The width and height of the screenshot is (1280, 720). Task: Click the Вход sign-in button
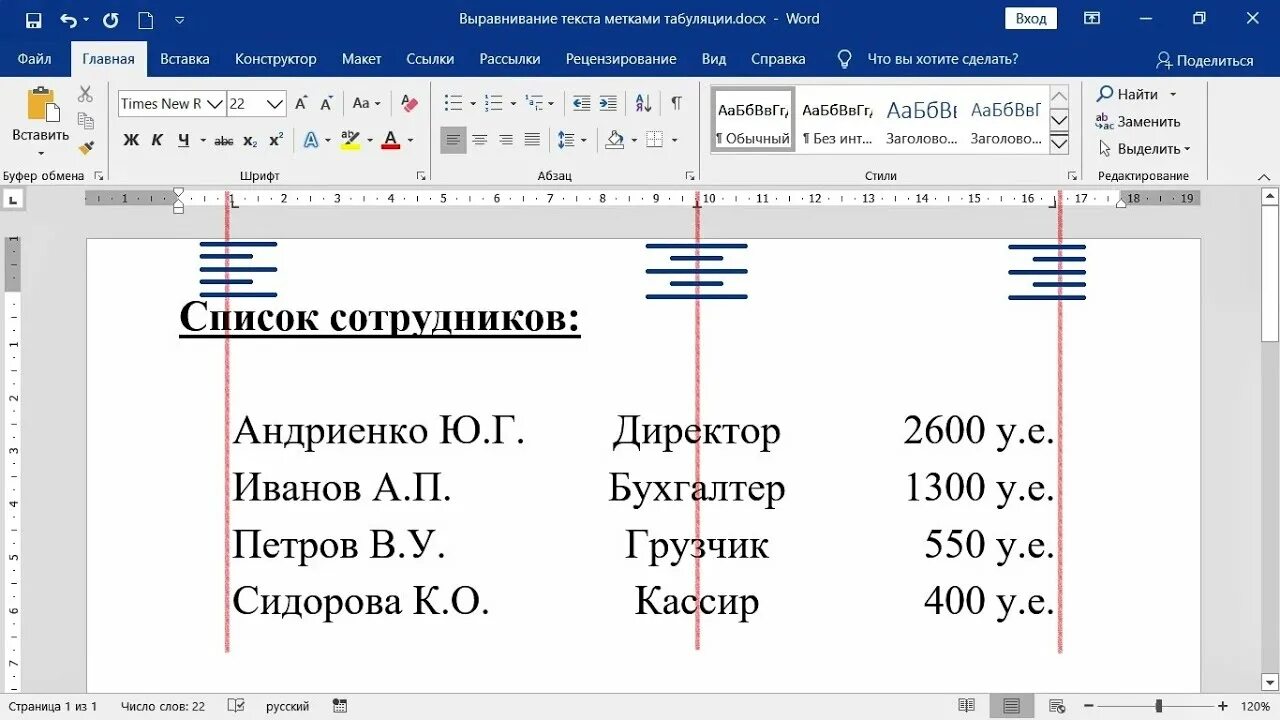(x=1031, y=18)
